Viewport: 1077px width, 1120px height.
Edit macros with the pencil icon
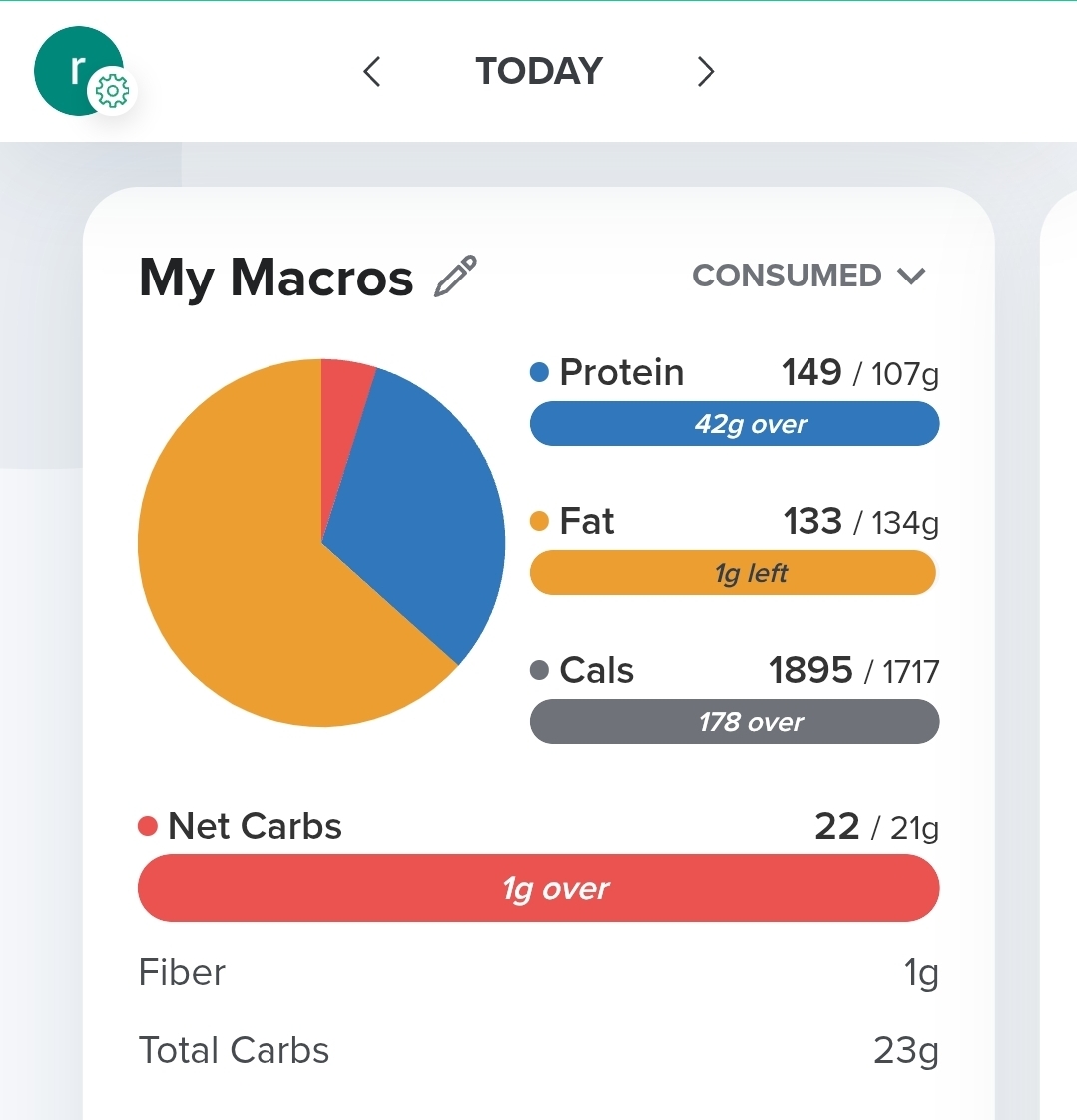pos(455,276)
